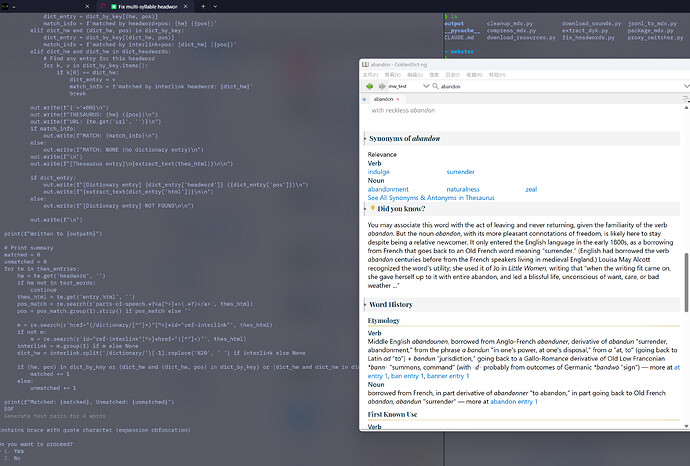Screen dimensions: 690x466
Task: Open 'See All Synonyms & Antonyms in Thesaurus'
Action: pos(431,198)
